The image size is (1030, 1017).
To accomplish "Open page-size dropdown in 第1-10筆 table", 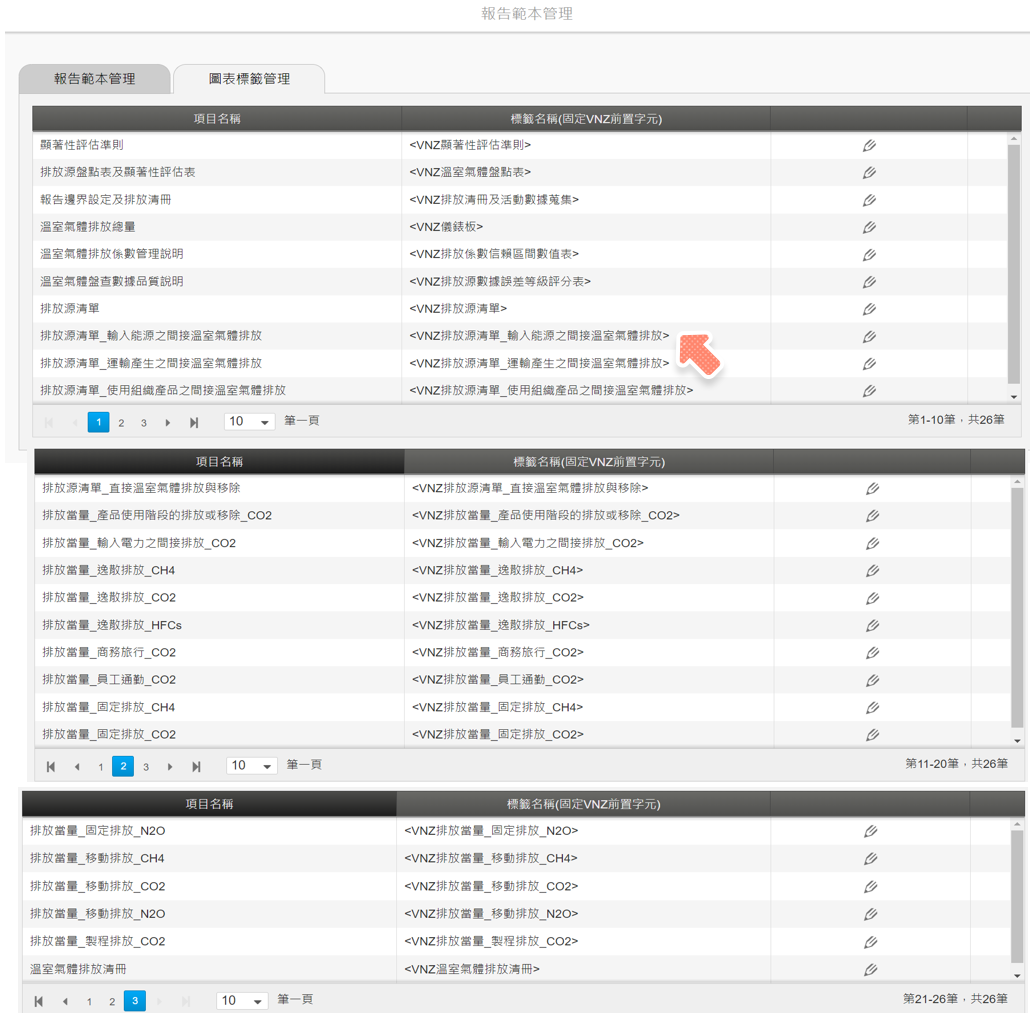I will [x=249, y=422].
